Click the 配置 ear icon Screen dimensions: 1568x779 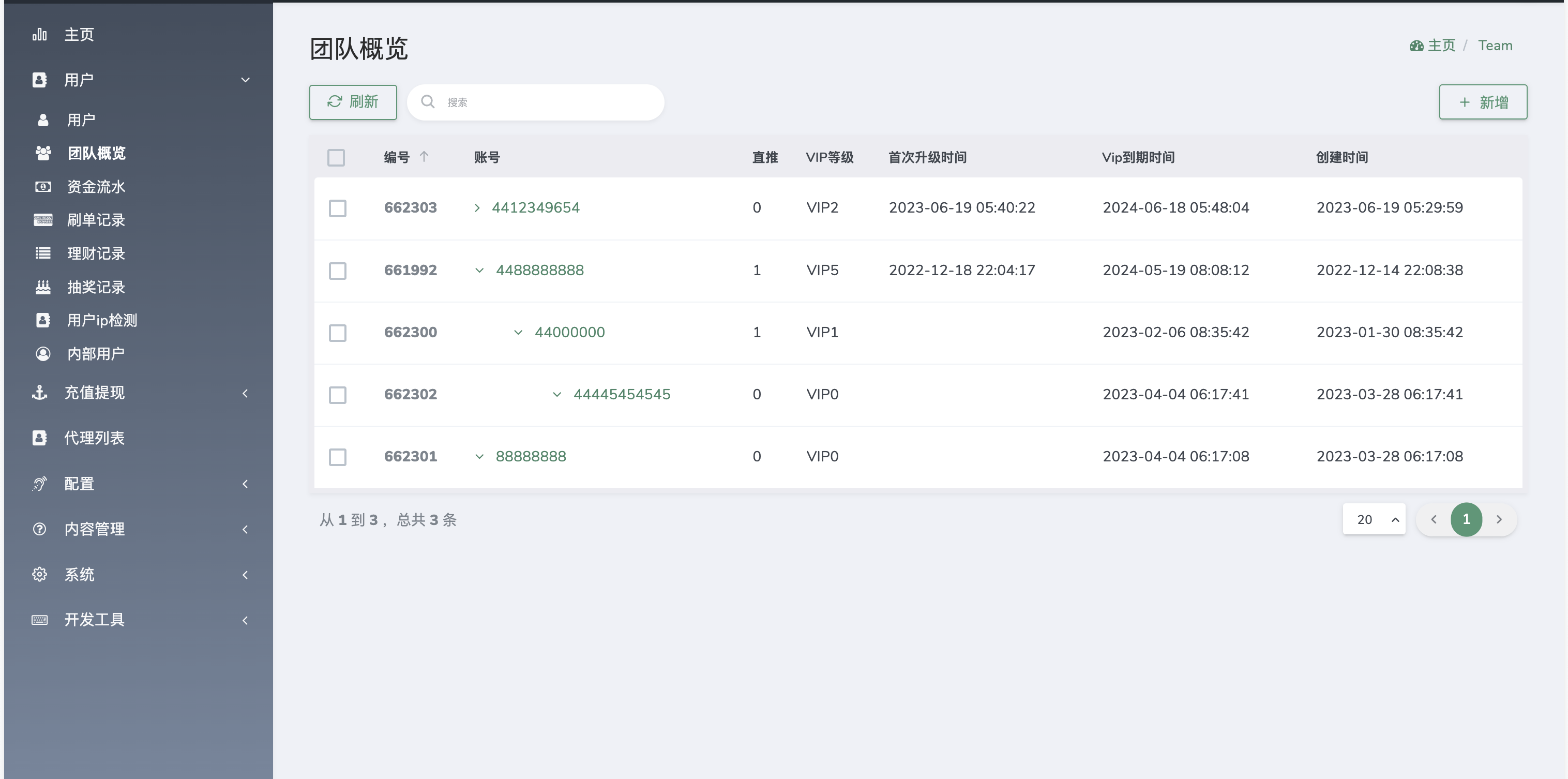click(40, 484)
